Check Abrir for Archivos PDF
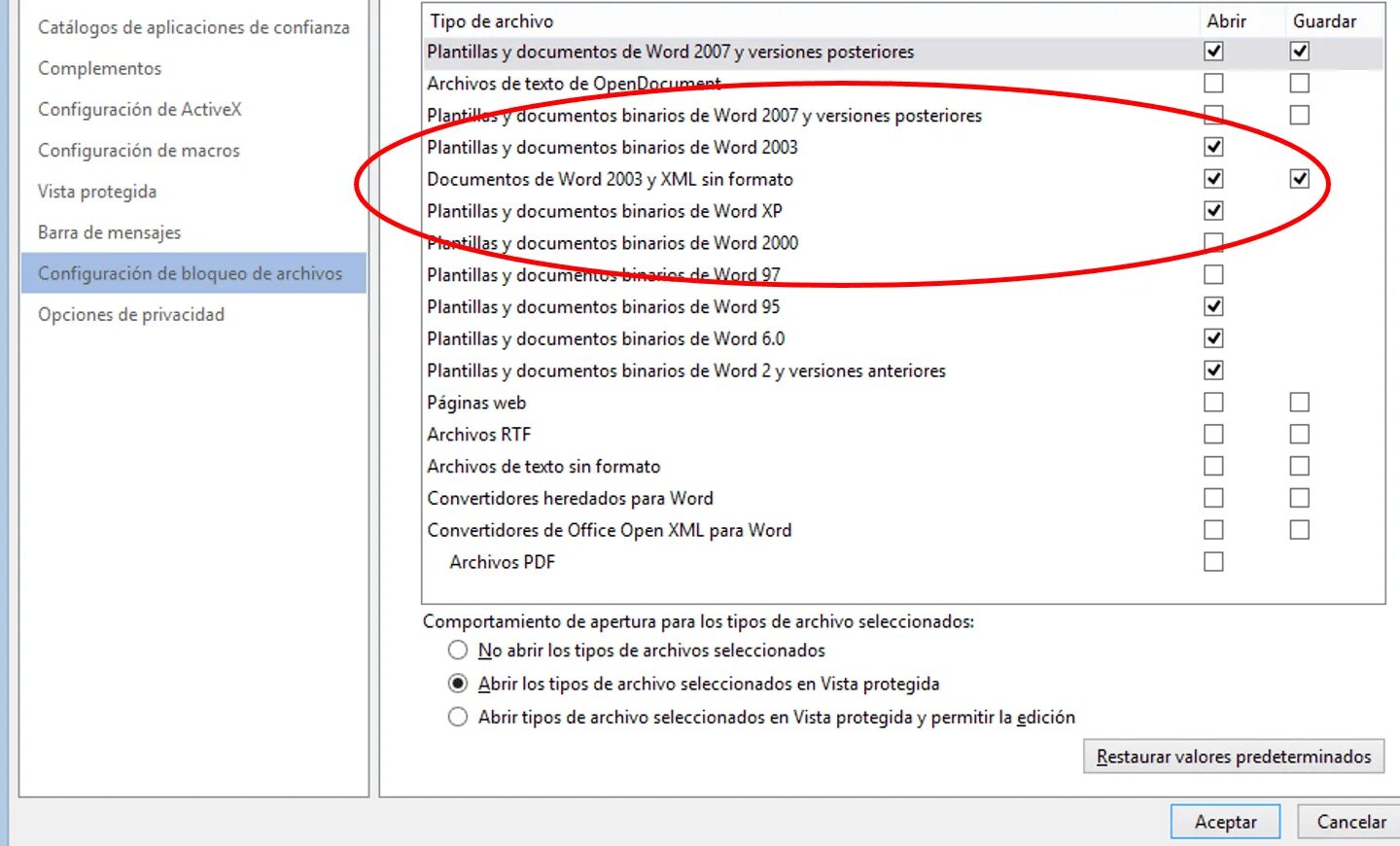 1213,562
